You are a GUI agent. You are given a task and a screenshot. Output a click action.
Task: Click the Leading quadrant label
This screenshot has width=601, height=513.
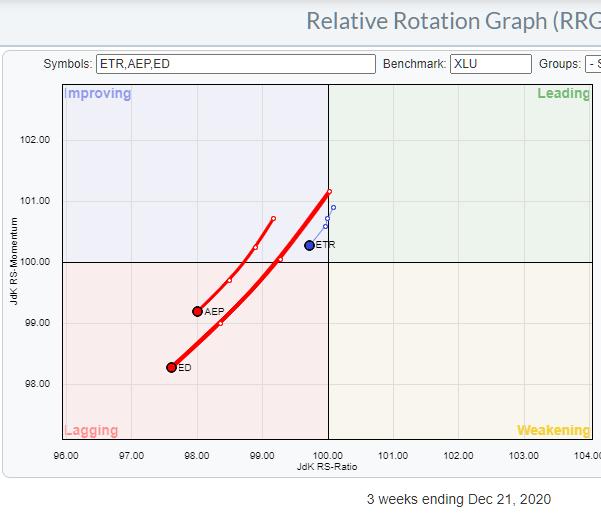tap(563, 94)
